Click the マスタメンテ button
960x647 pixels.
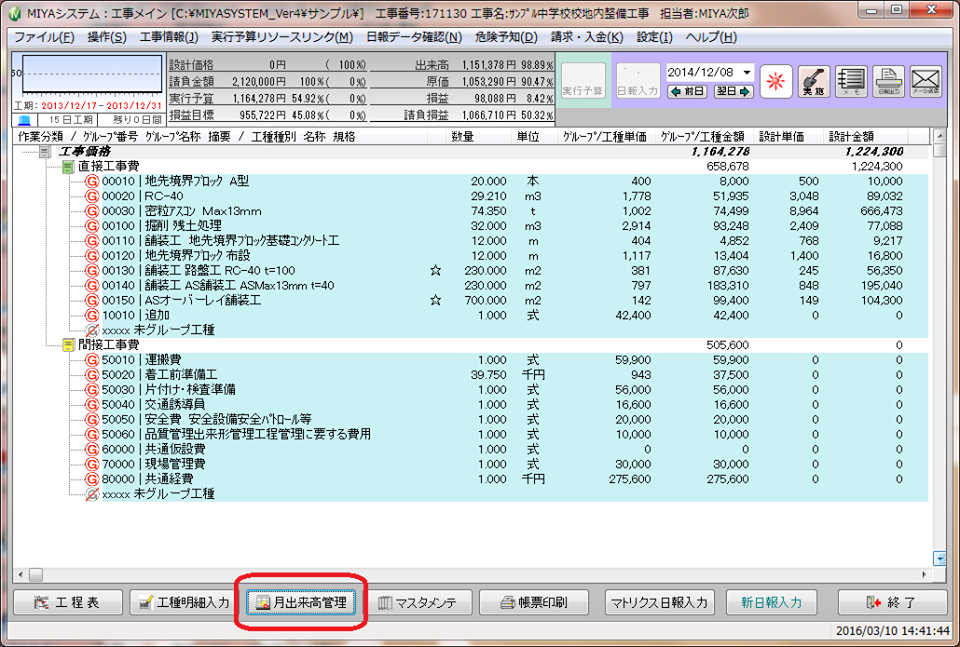coord(418,602)
